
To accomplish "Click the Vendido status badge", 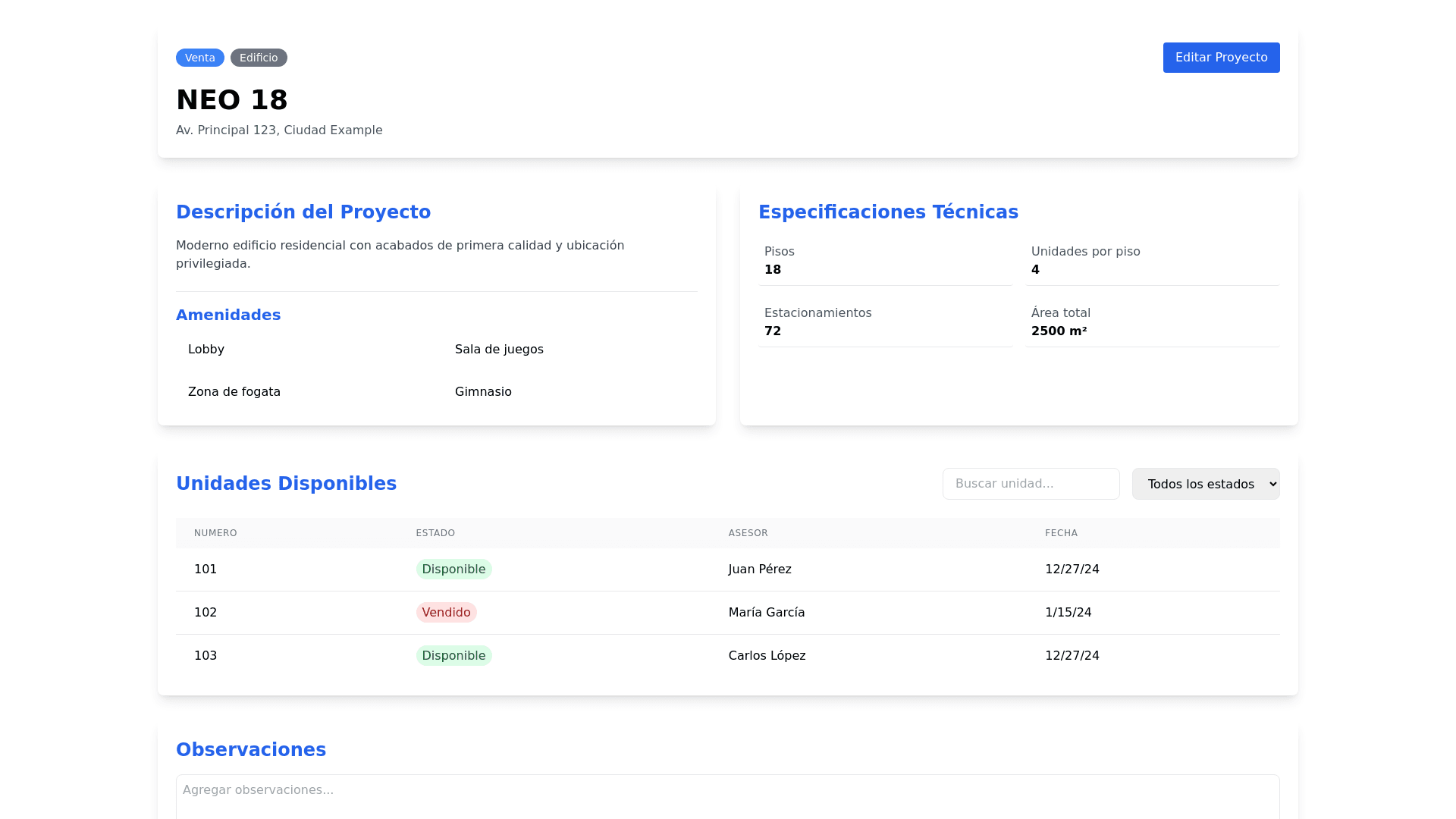I will pos(446,613).
